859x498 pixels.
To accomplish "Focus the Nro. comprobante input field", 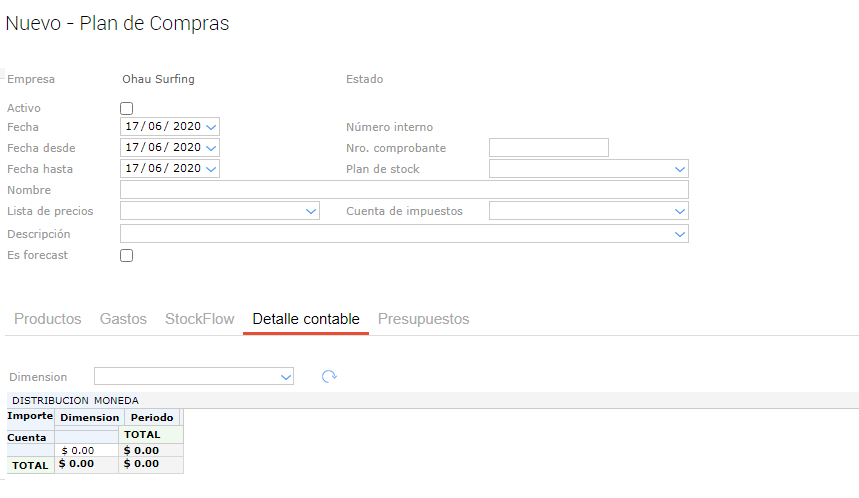I will 548,148.
